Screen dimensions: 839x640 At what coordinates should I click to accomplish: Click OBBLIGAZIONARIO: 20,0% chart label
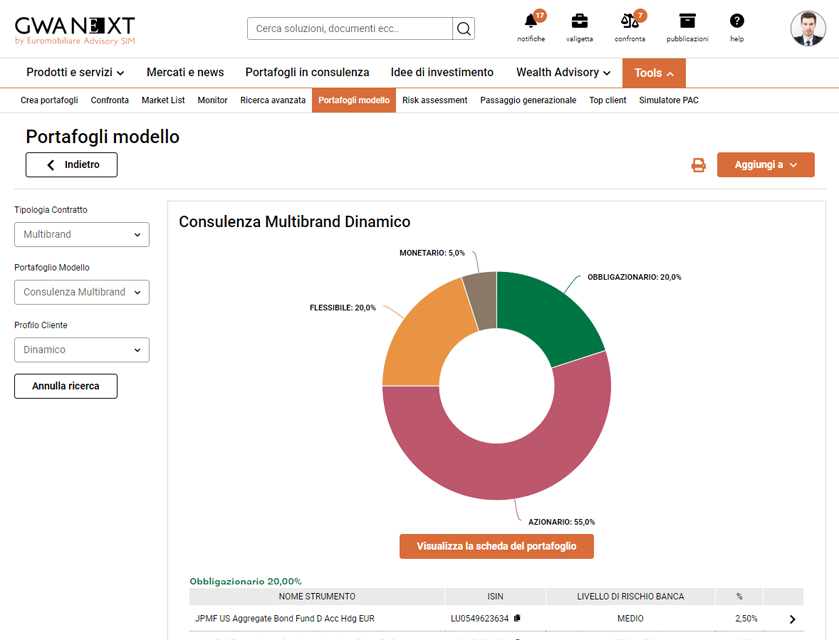[634, 277]
